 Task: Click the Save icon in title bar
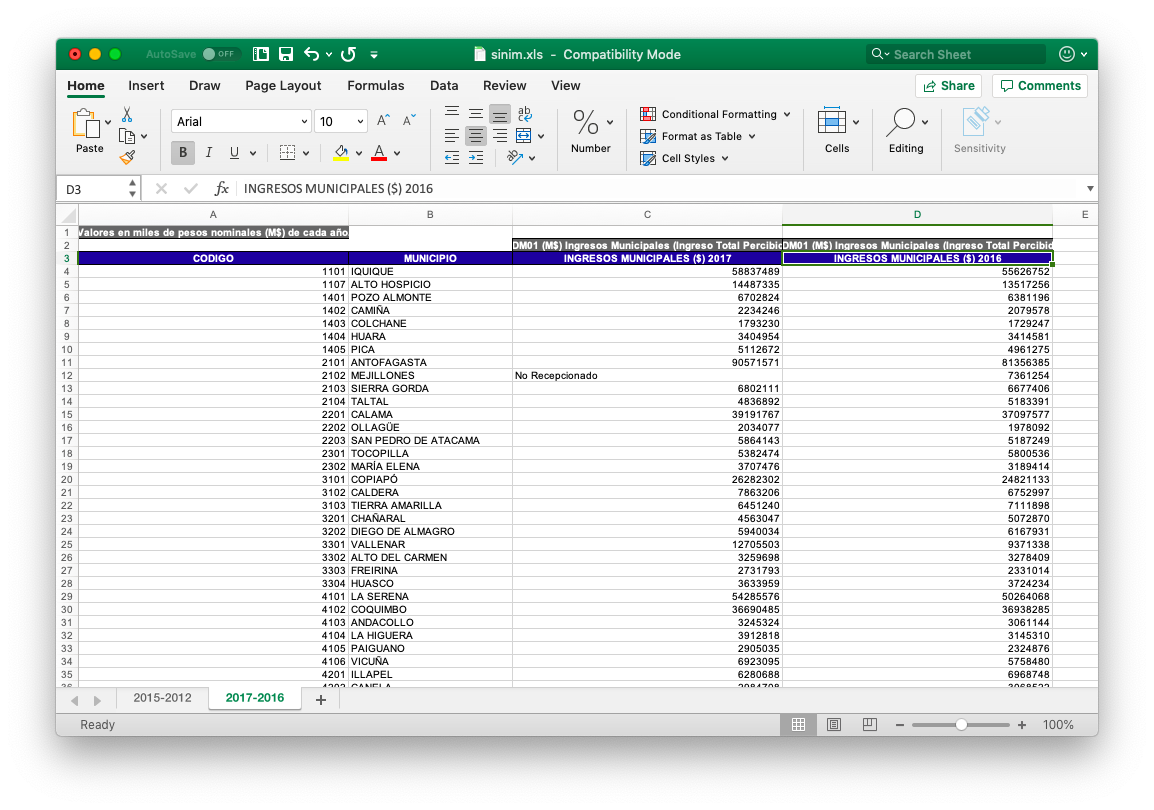coord(285,54)
